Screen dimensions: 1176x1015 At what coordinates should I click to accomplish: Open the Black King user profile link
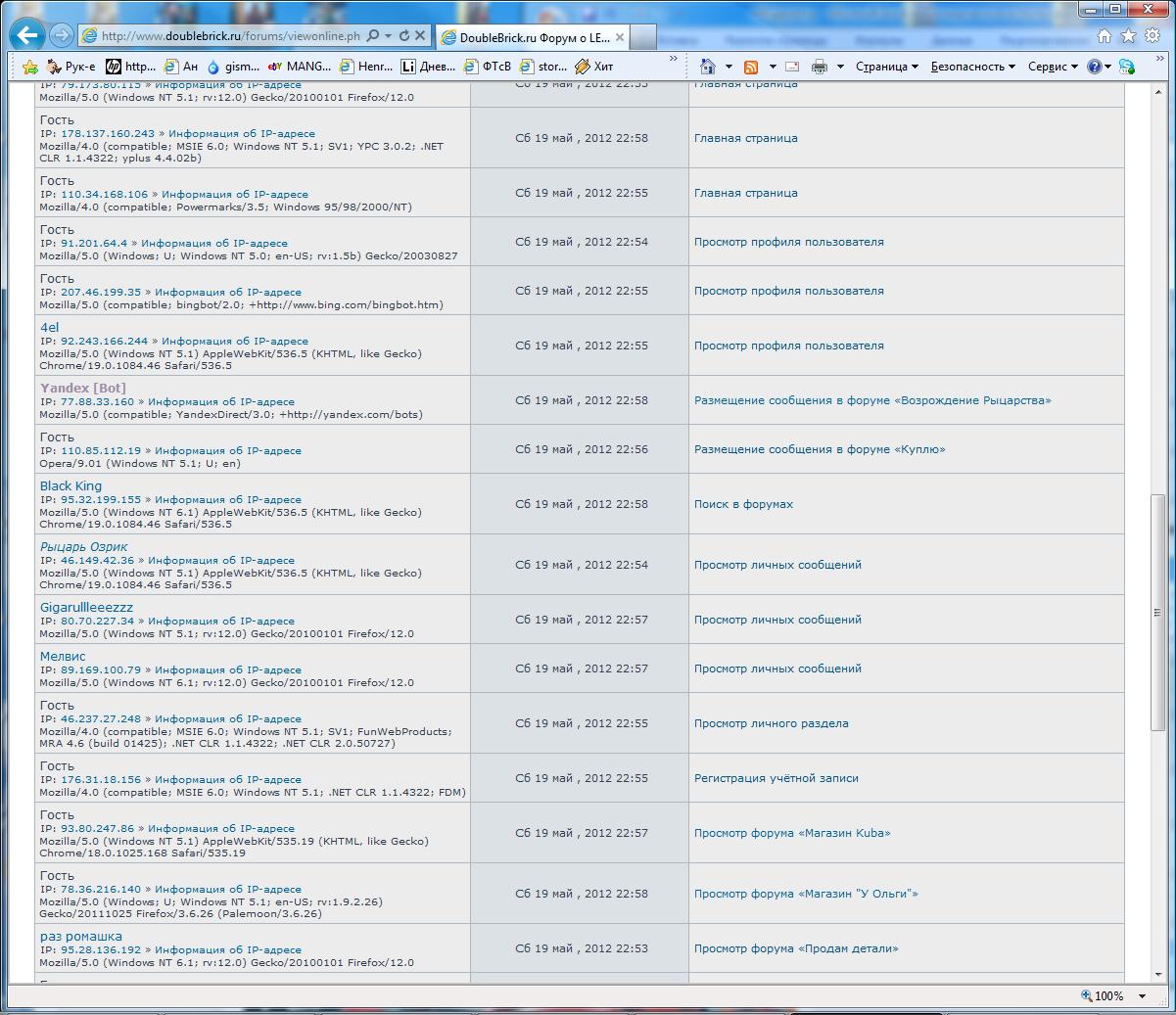[71, 486]
